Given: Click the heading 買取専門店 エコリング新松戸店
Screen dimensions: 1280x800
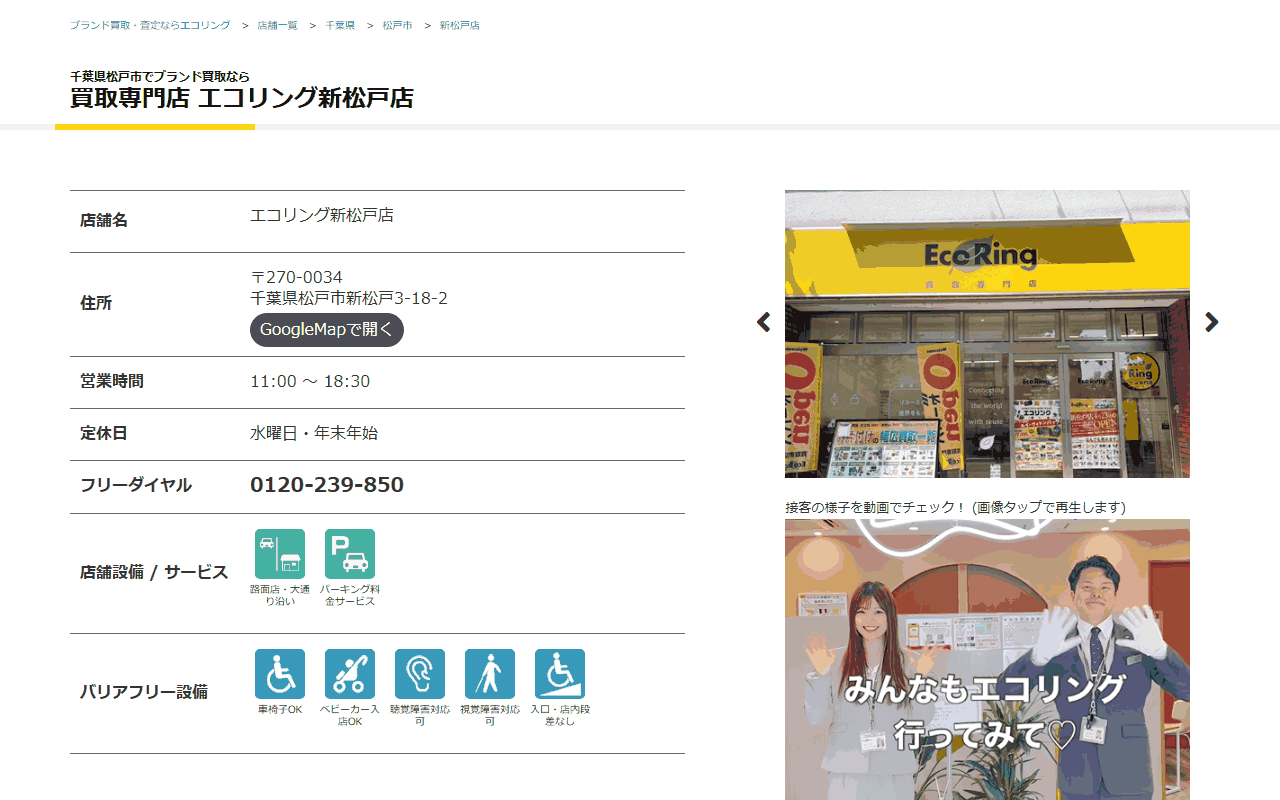Looking at the screenshot, I should point(242,98).
